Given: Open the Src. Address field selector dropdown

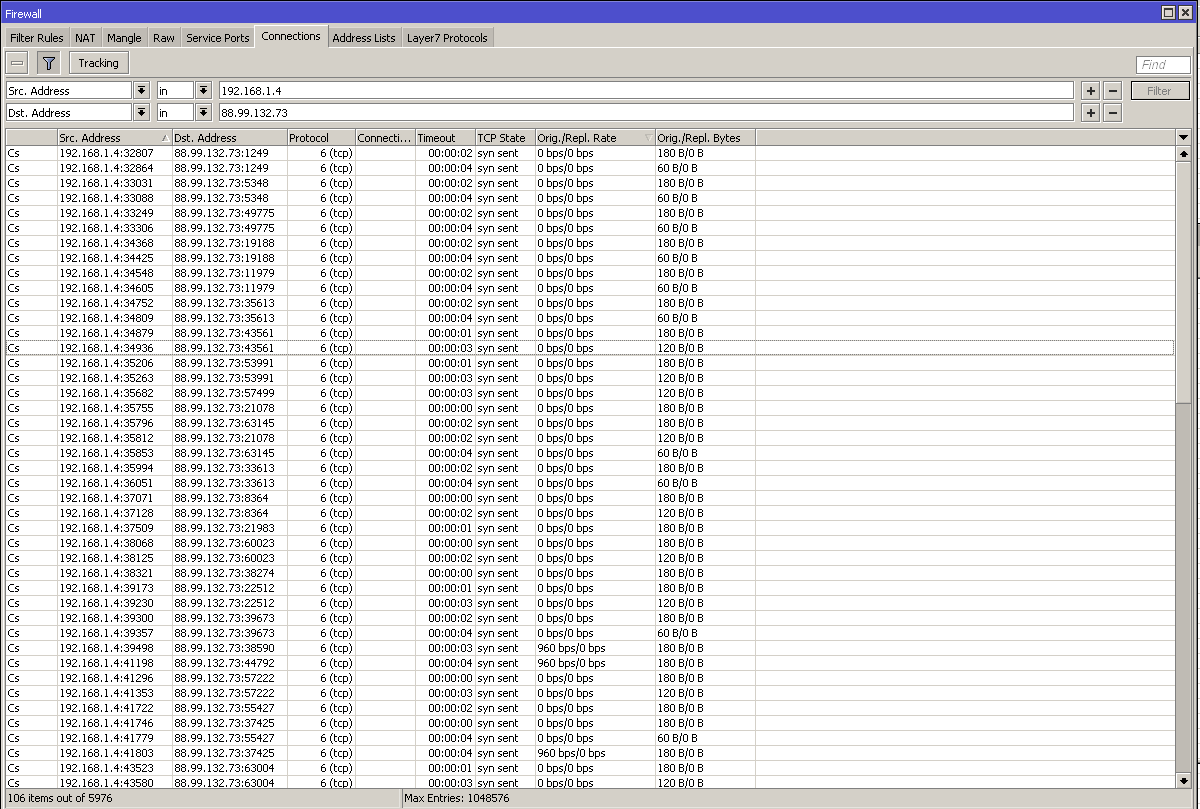Looking at the screenshot, I should (141, 90).
